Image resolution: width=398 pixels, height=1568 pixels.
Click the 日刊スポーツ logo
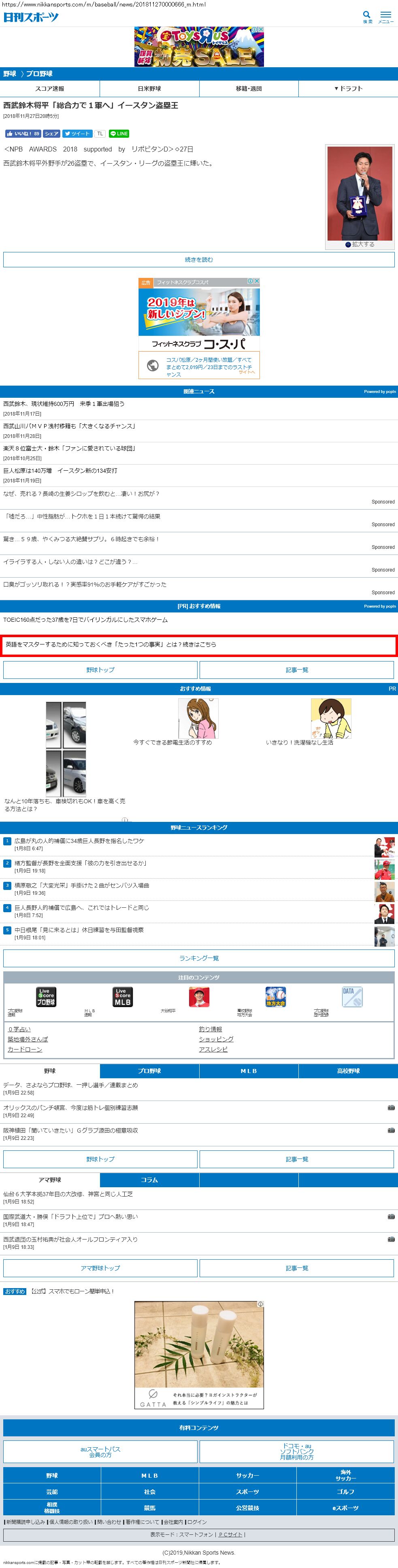[x=31, y=17]
